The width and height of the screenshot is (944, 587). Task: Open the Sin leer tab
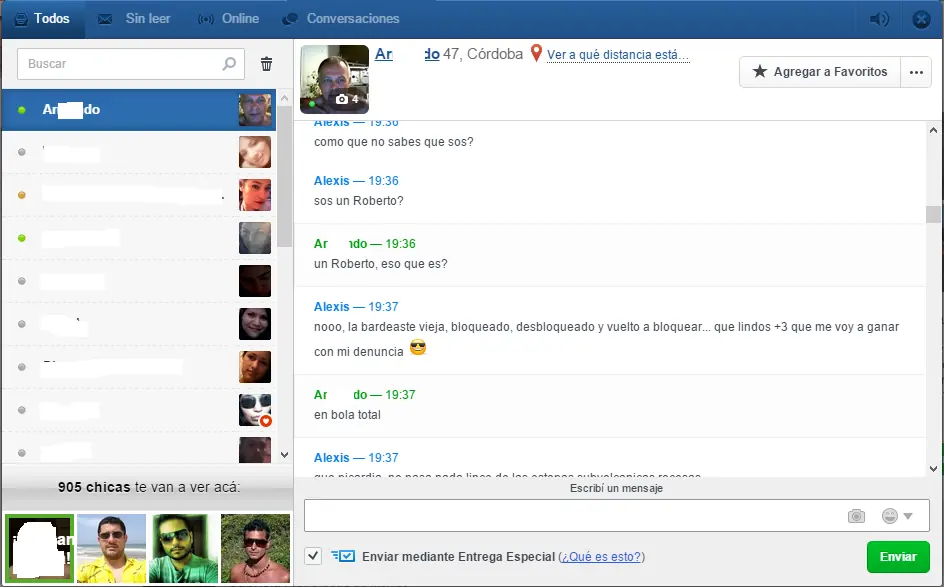[x=134, y=19]
